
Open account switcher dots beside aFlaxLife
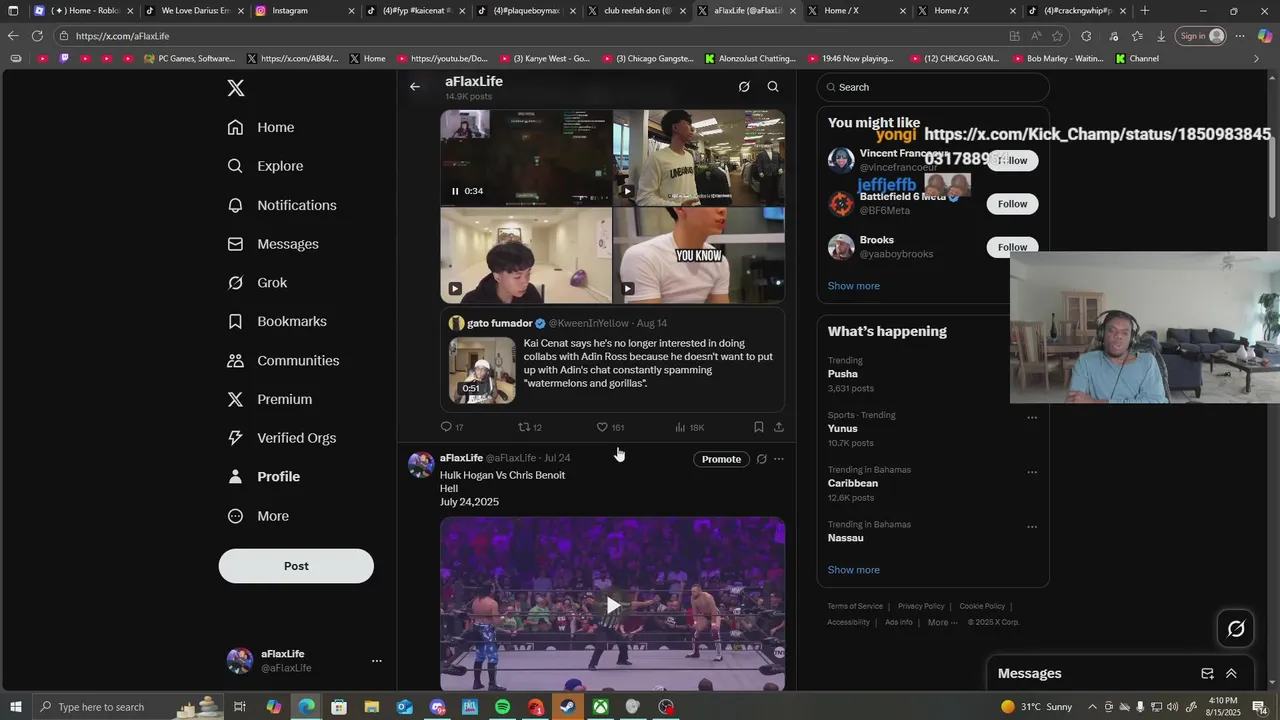[377, 661]
